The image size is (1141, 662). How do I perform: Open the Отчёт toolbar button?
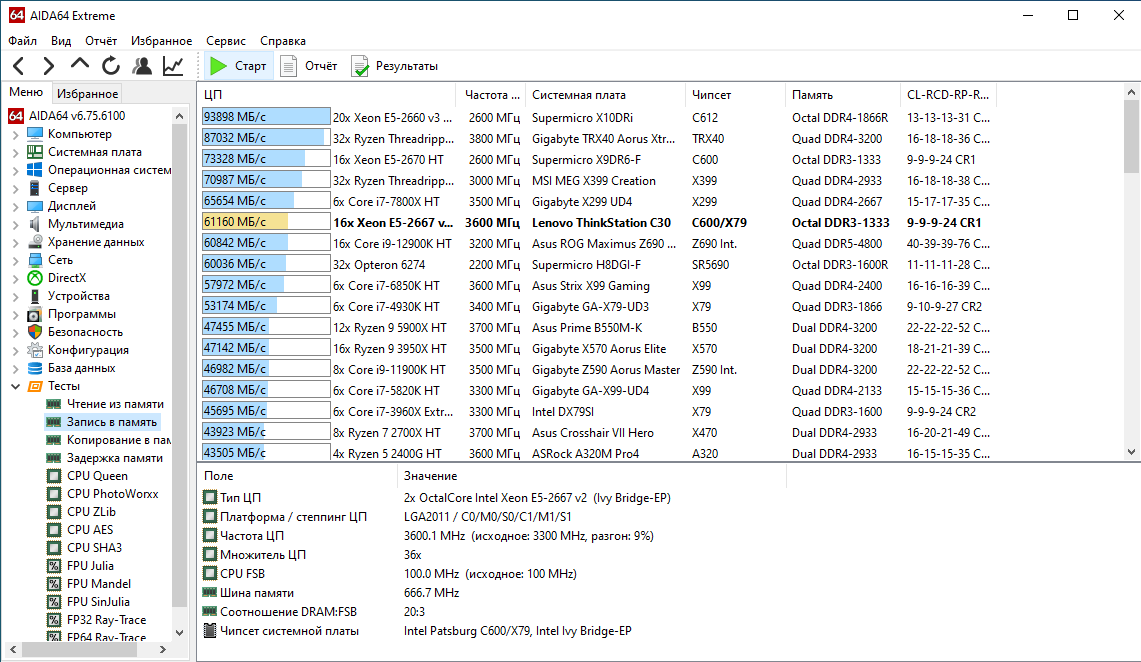(x=309, y=66)
